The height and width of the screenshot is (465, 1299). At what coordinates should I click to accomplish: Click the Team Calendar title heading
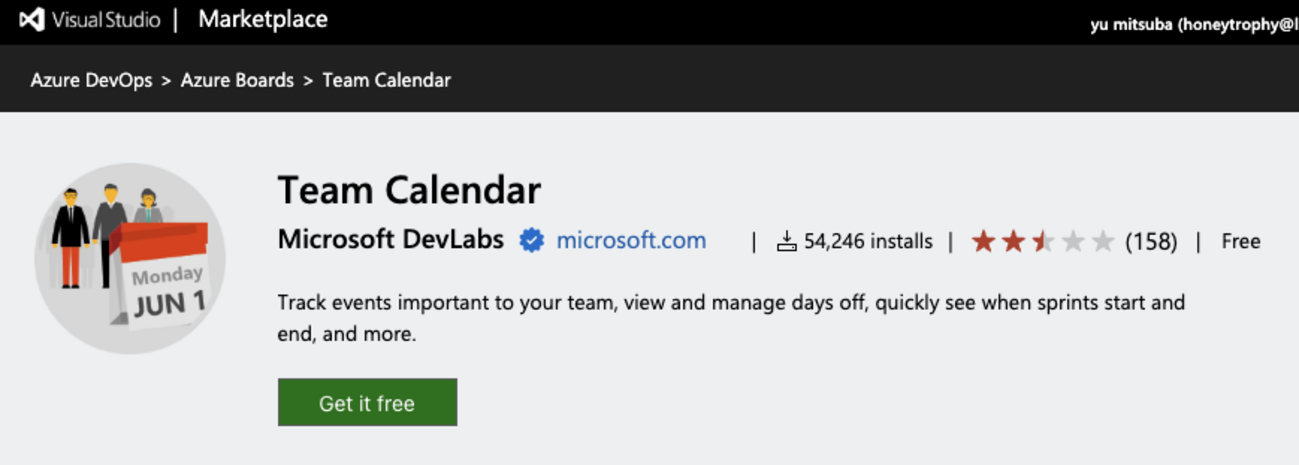tap(409, 190)
